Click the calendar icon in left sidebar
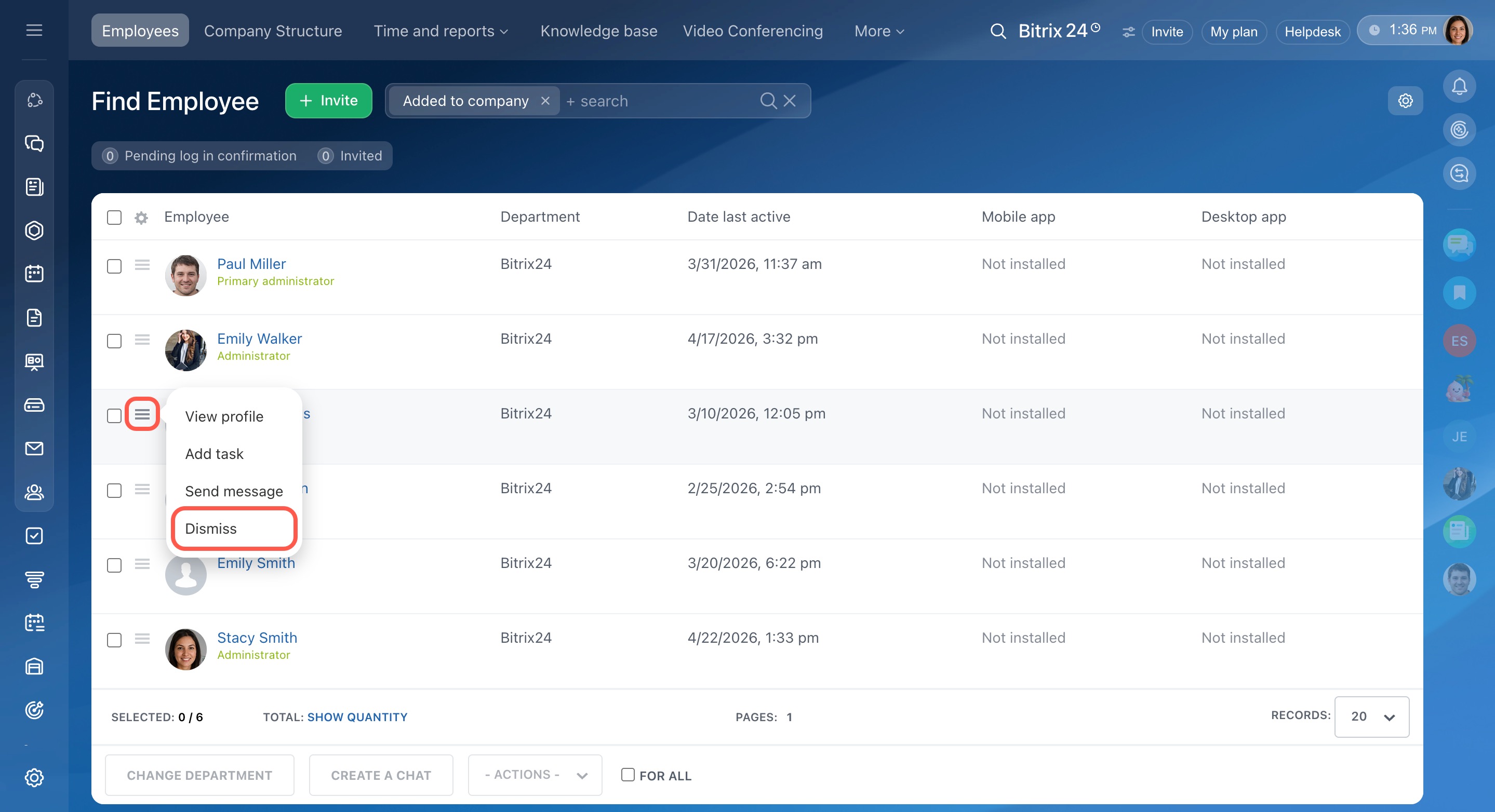 pos(34,274)
